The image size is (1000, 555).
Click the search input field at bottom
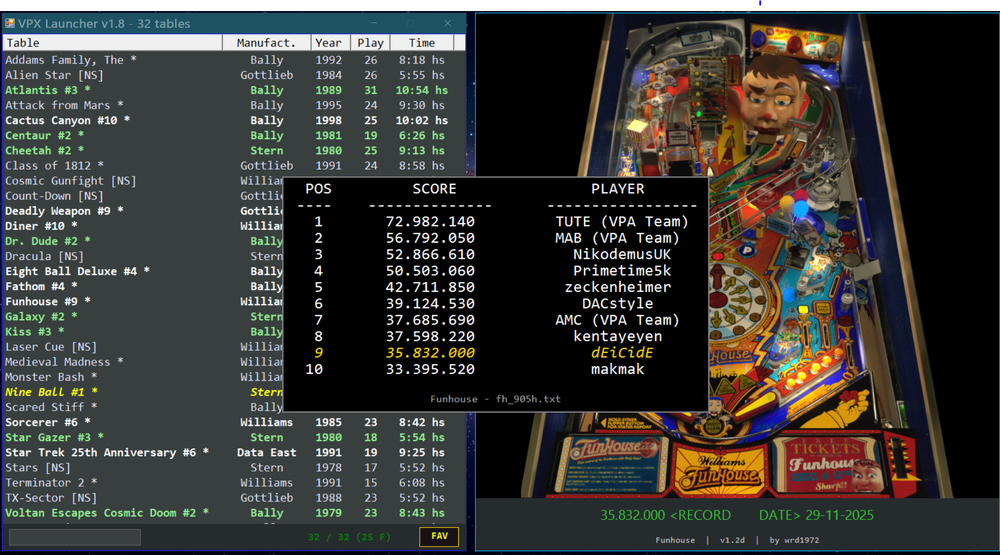point(75,537)
